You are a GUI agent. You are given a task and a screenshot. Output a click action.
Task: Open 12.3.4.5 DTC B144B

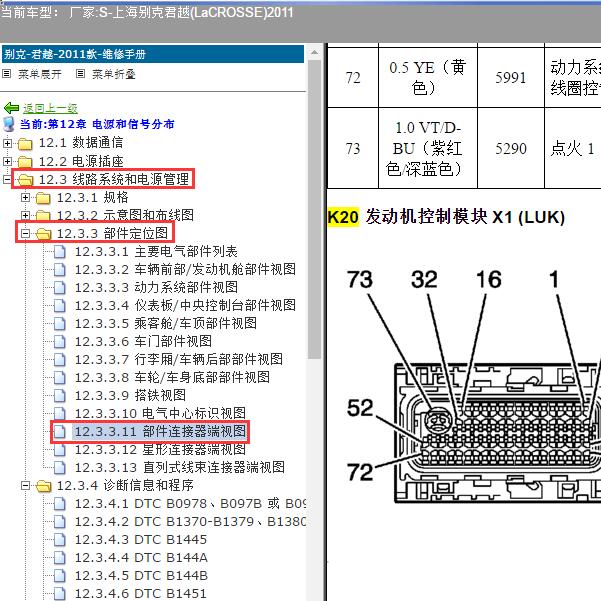pos(141,576)
